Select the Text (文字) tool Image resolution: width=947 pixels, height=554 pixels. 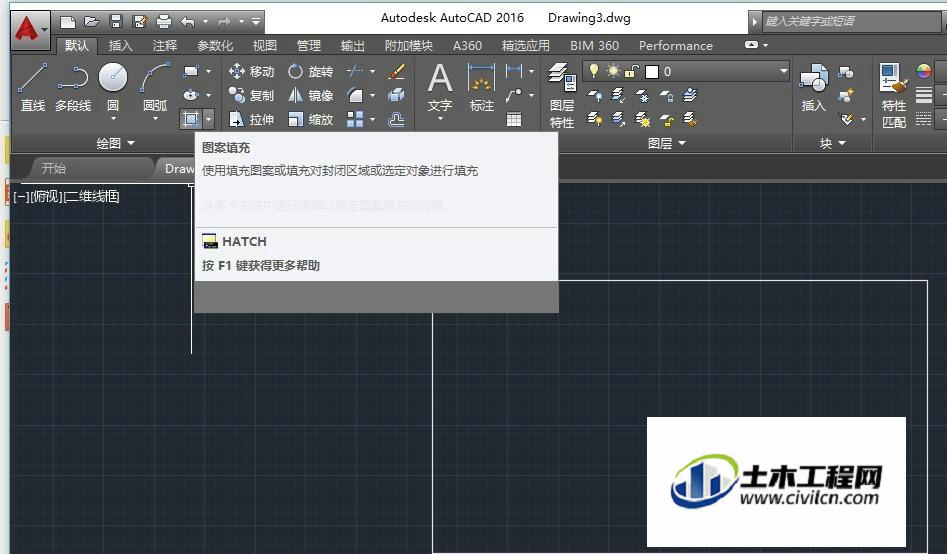coord(440,89)
